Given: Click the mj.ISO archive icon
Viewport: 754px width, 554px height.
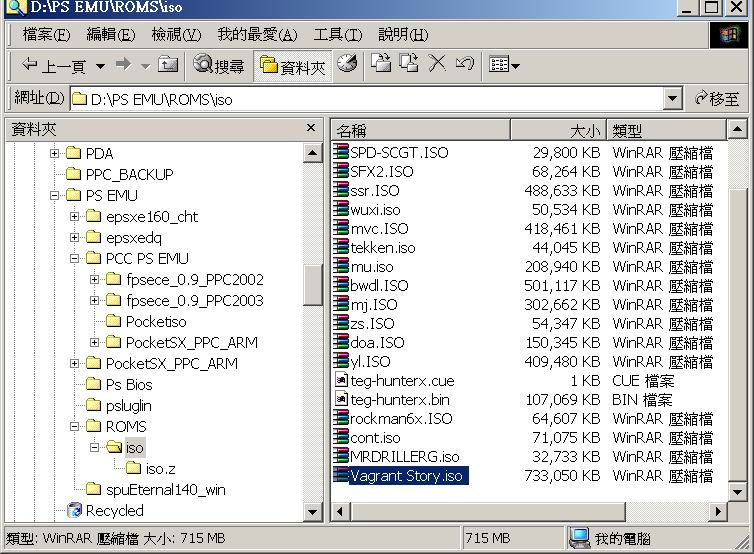Looking at the screenshot, I should coord(341,304).
